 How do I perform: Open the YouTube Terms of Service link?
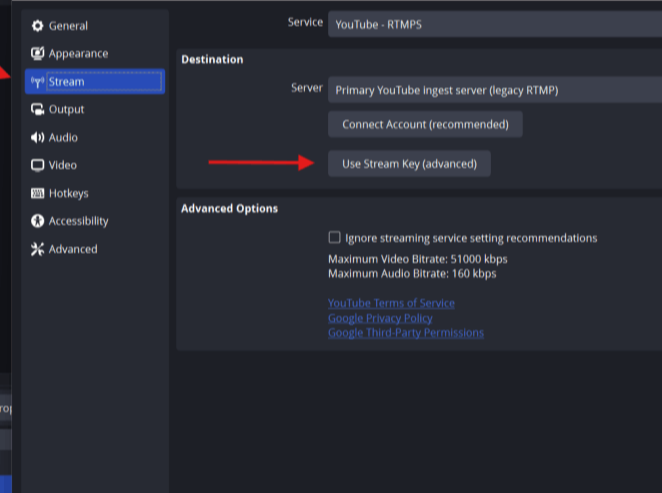391,303
